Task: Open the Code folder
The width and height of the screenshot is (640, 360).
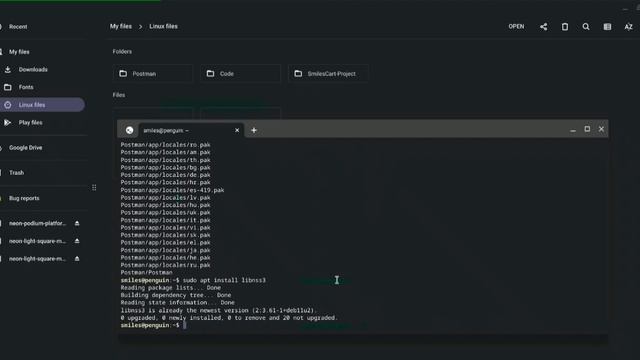Action: point(240,73)
